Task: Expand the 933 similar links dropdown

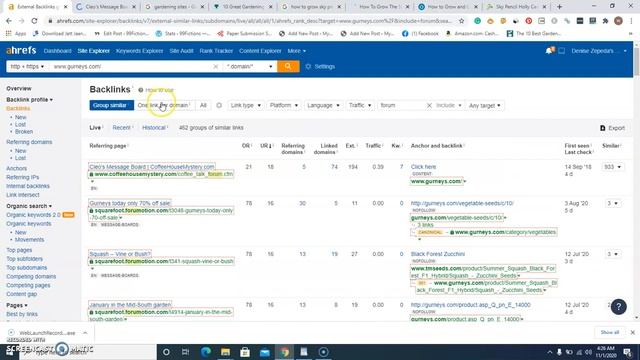Action: tap(613, 167)
